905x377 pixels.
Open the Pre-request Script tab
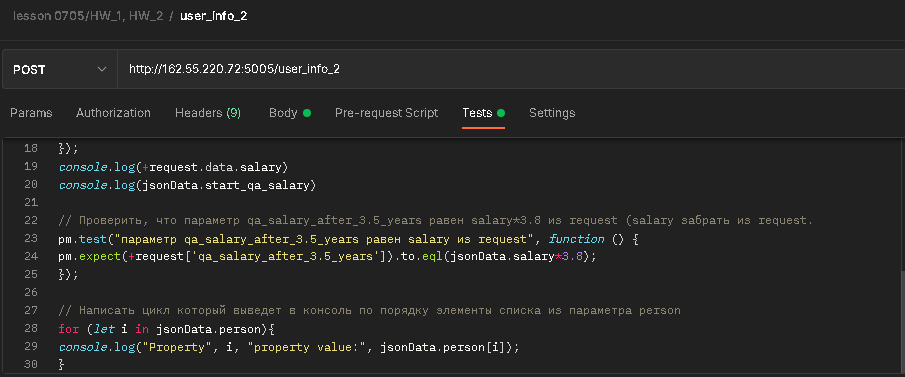coord(387,113)
